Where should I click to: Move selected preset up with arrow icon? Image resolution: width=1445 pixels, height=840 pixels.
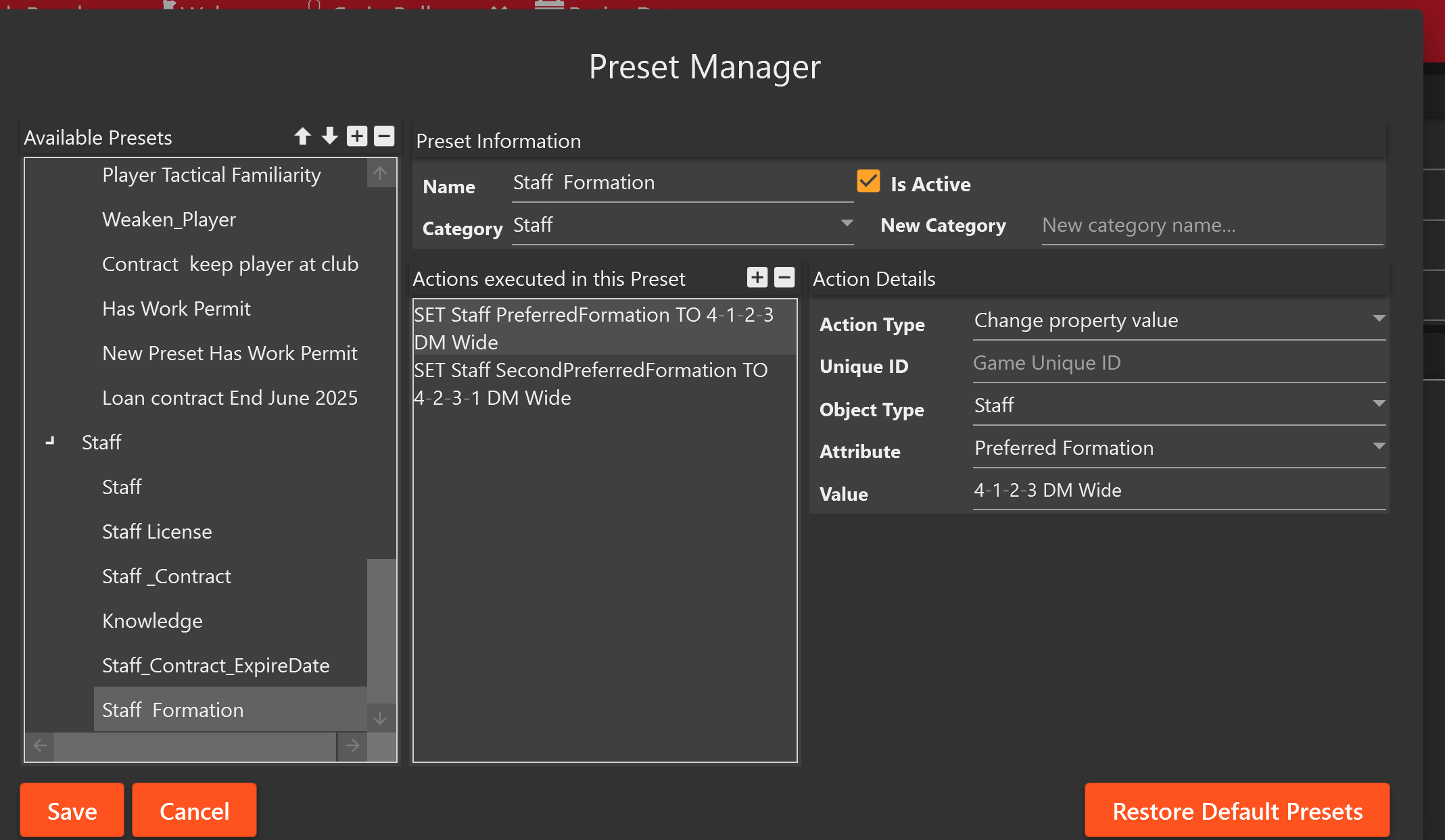click(302, 137)
